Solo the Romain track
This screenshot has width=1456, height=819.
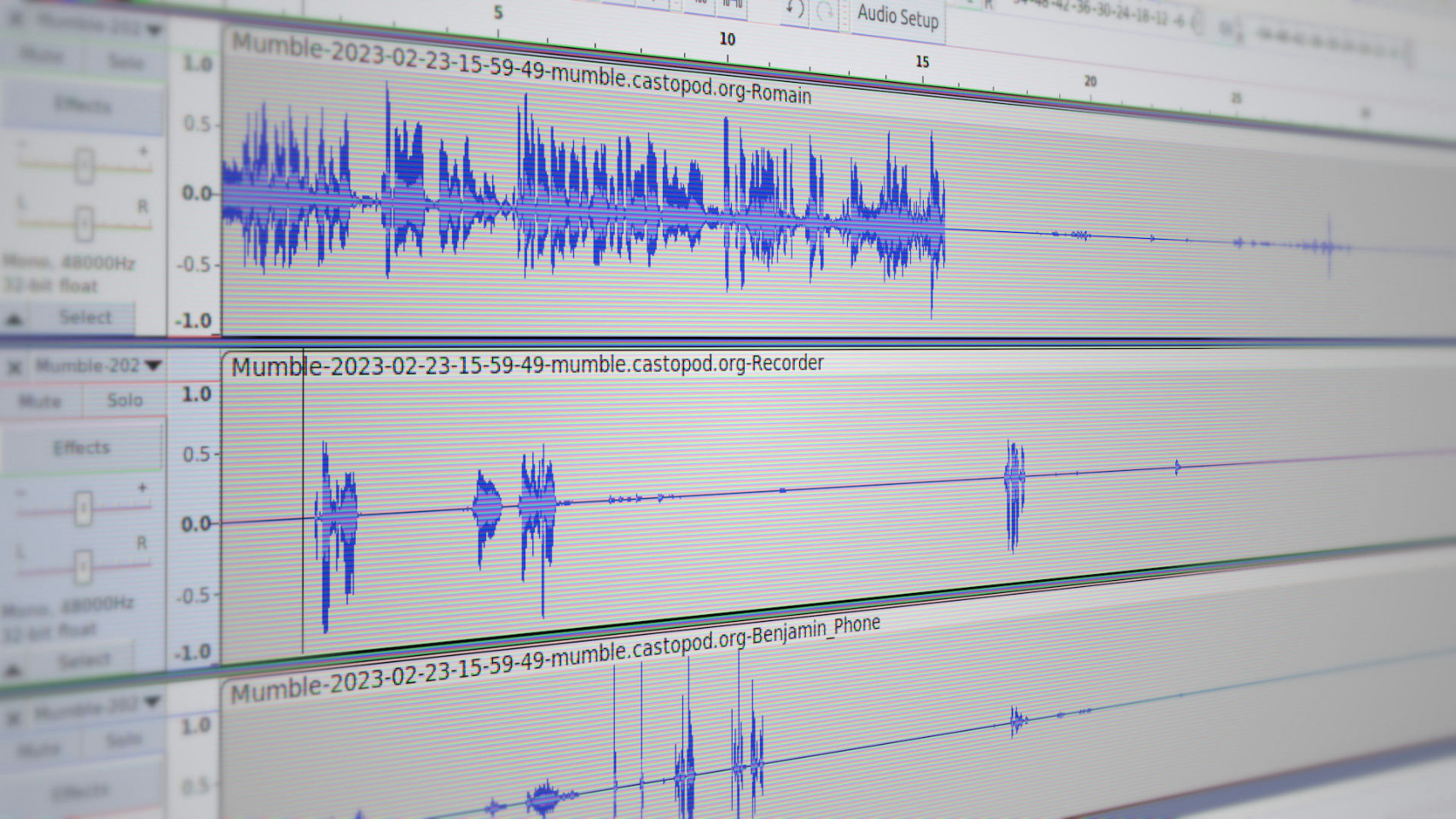[x=125, y=61]
